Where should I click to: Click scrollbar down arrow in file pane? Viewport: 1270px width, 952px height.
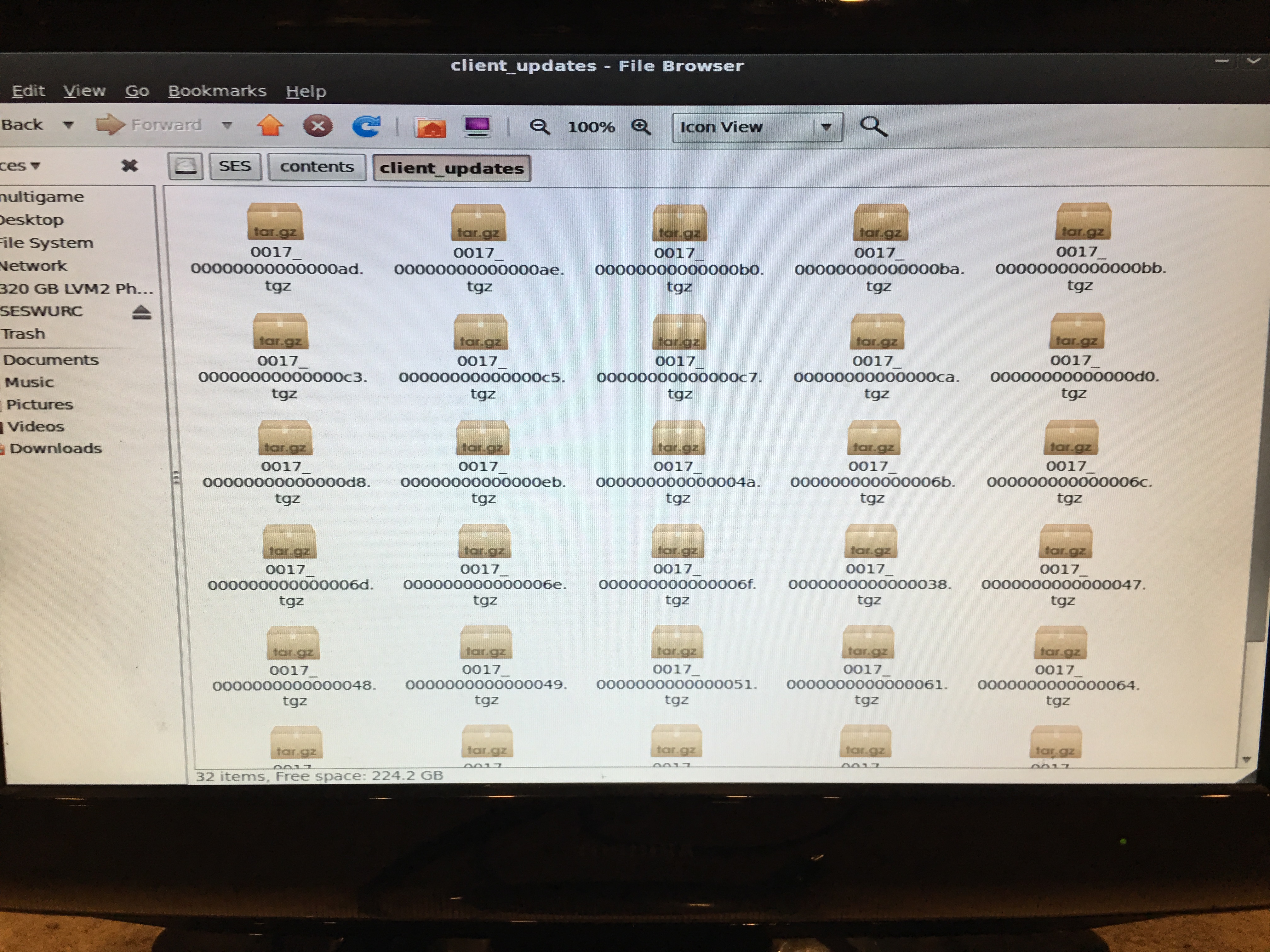pos(1246,760)
